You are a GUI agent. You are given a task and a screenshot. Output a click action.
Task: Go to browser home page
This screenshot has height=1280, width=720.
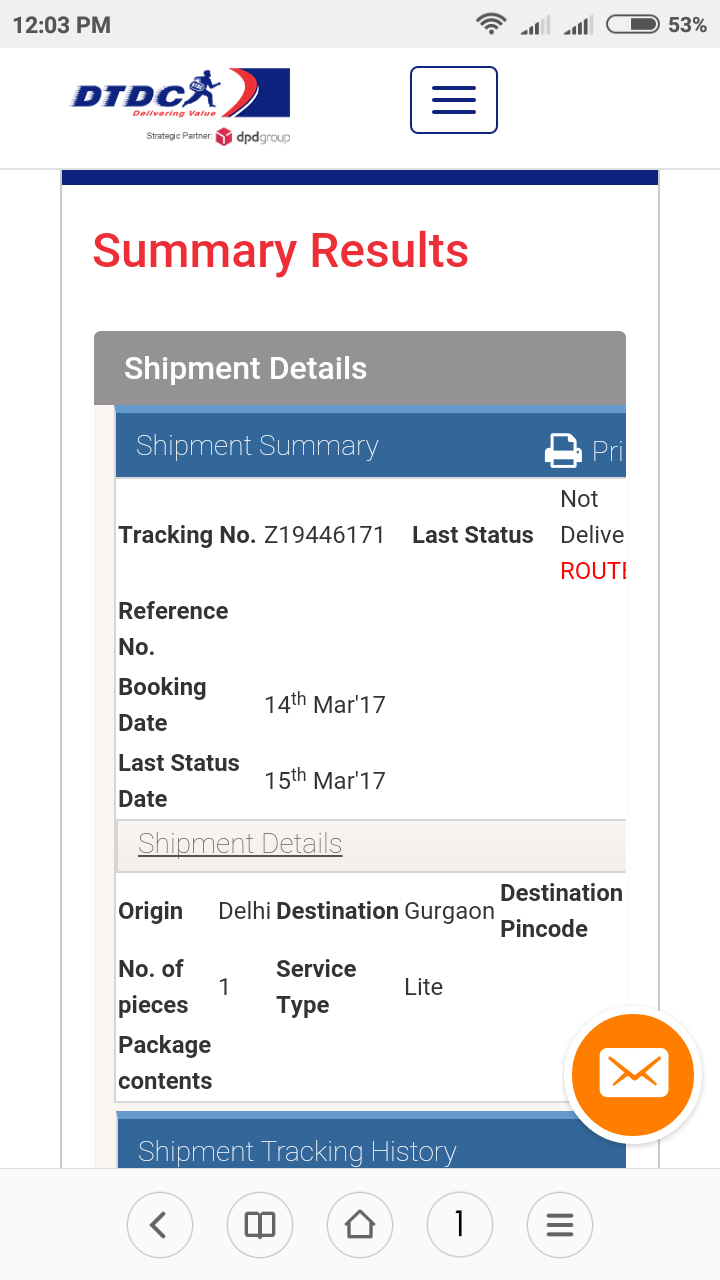(x=360, y=1224)
